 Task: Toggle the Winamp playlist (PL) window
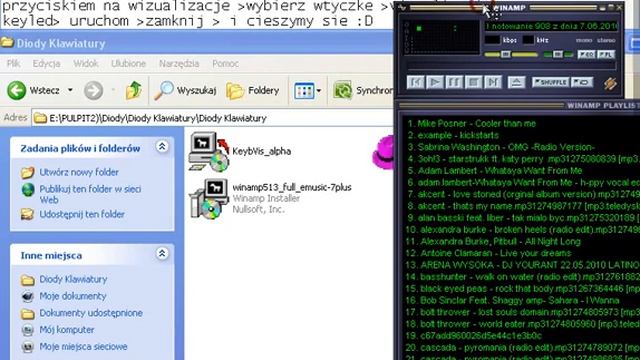[x=606, y=54]
